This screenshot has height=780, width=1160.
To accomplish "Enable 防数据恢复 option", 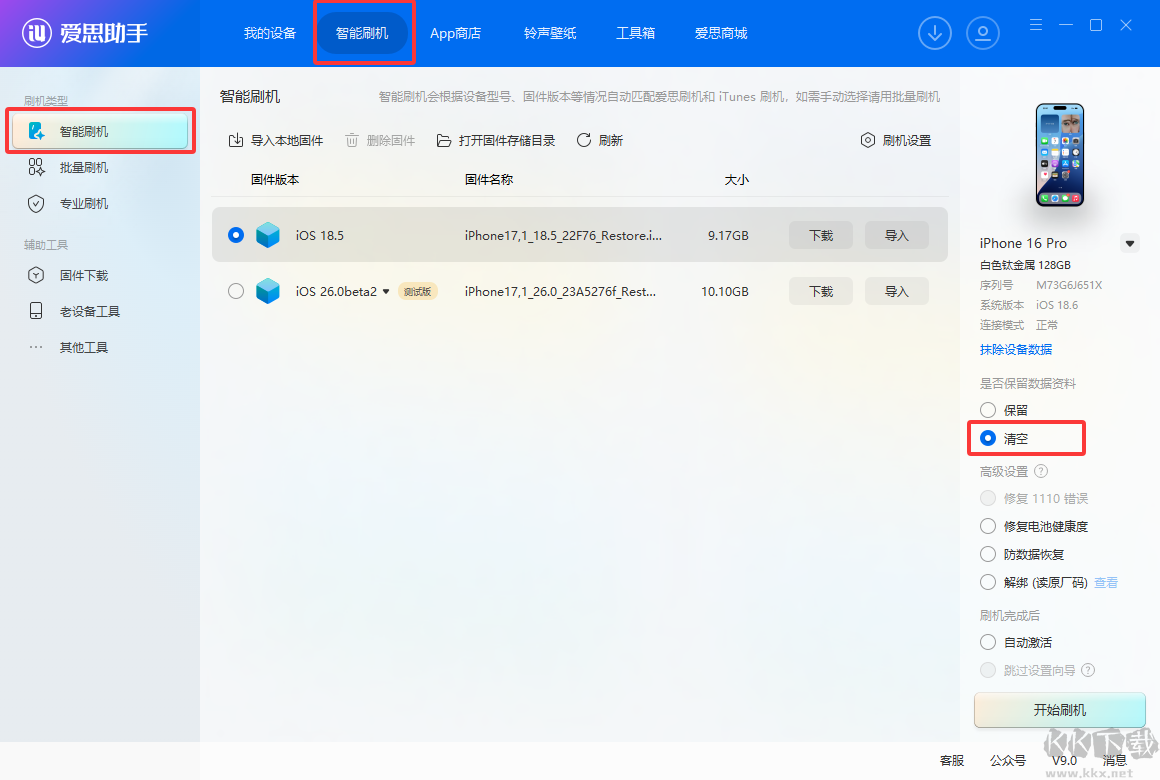I will (988, 554).
